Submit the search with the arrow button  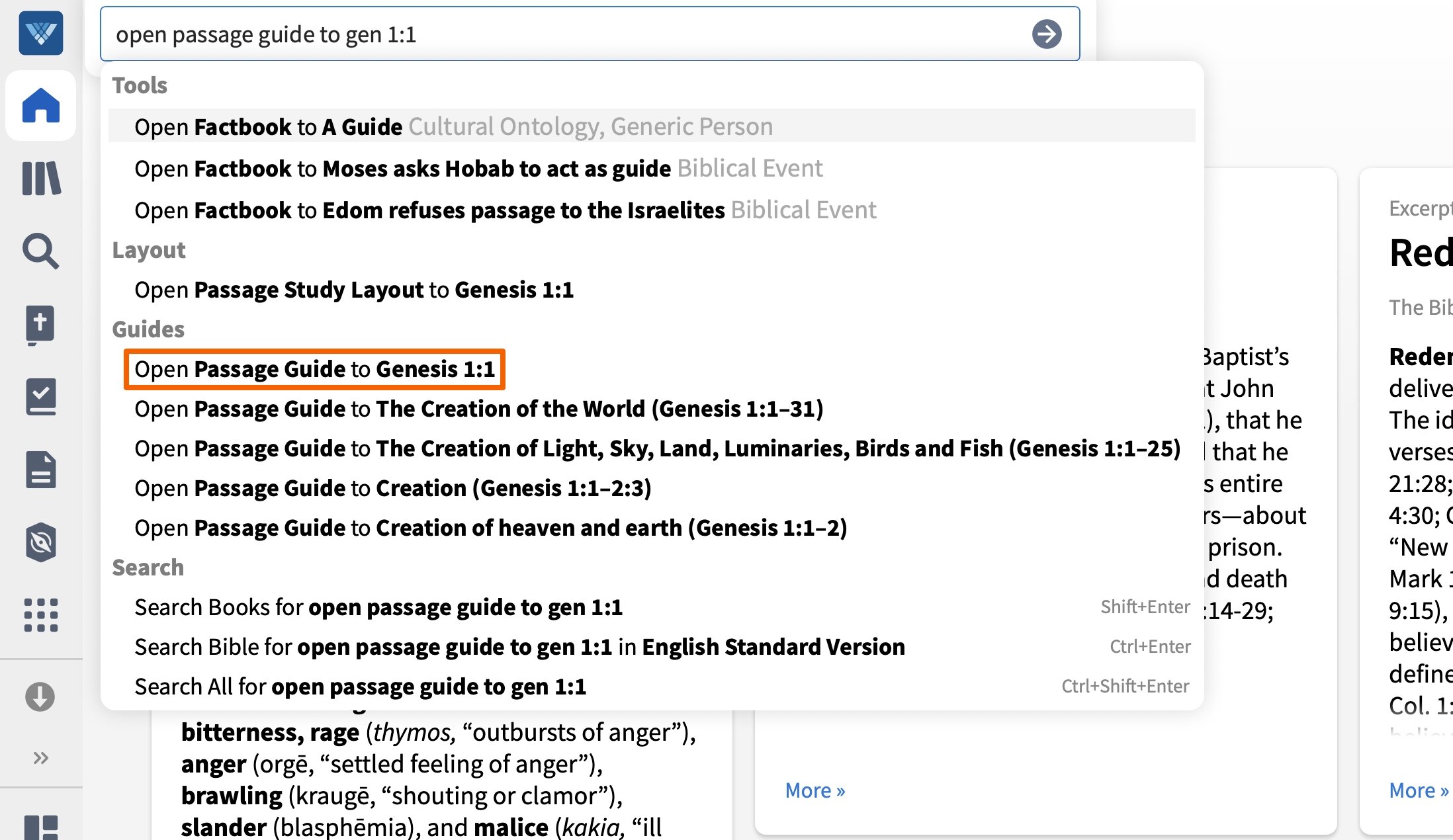1045,34
